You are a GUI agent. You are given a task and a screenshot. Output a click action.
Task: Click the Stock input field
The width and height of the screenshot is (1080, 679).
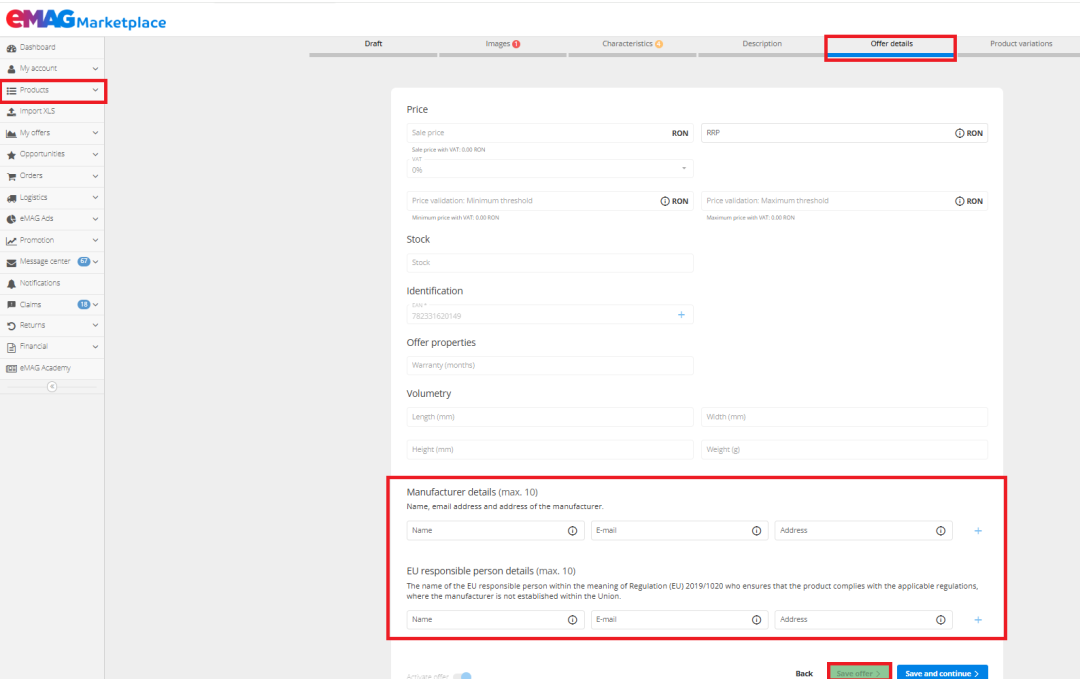(550, 262)
